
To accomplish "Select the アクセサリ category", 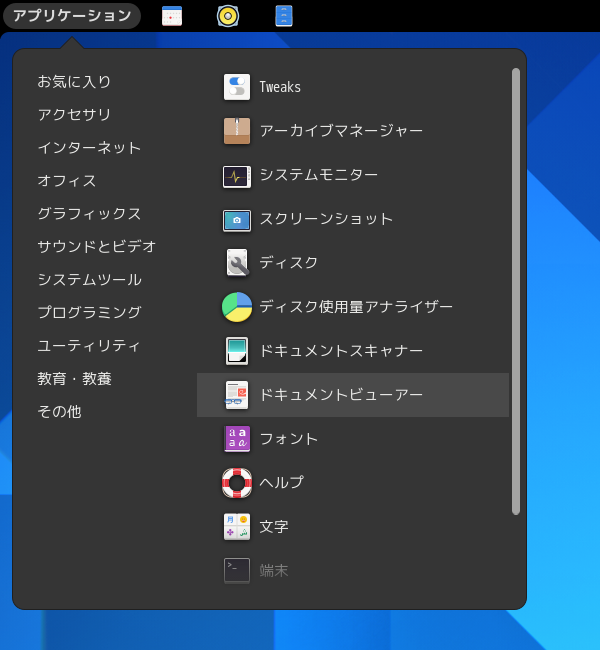I will [75, 114].
